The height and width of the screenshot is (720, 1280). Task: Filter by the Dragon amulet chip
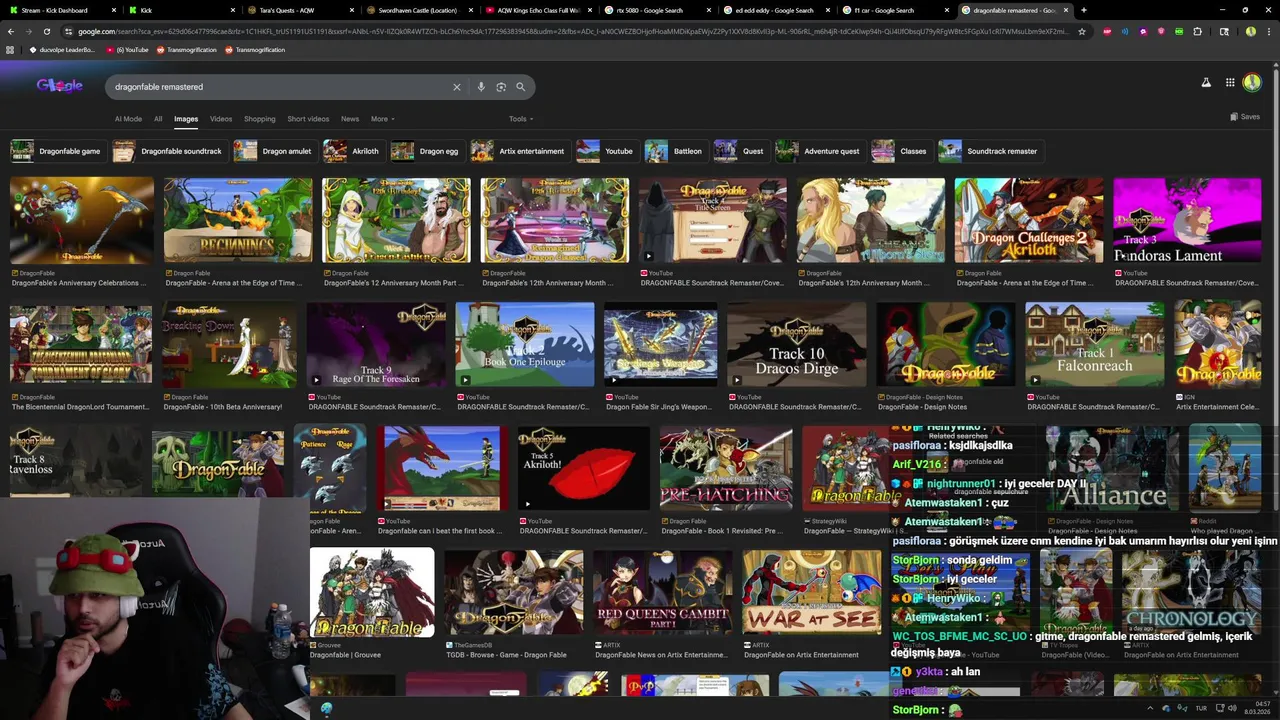(x=273, y=151)
